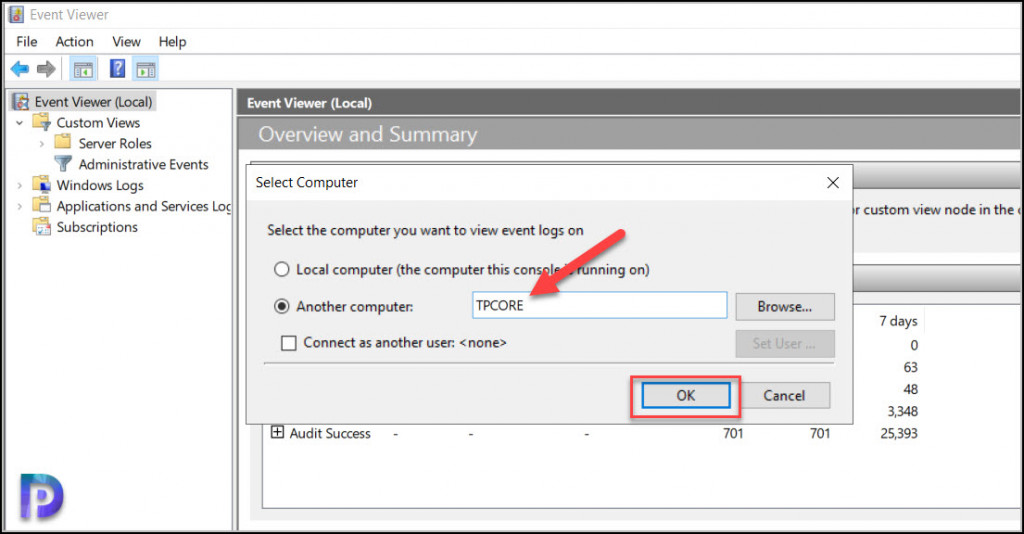Open the File menu
The image size is (1024, 534).
click(x=27, y=42)
